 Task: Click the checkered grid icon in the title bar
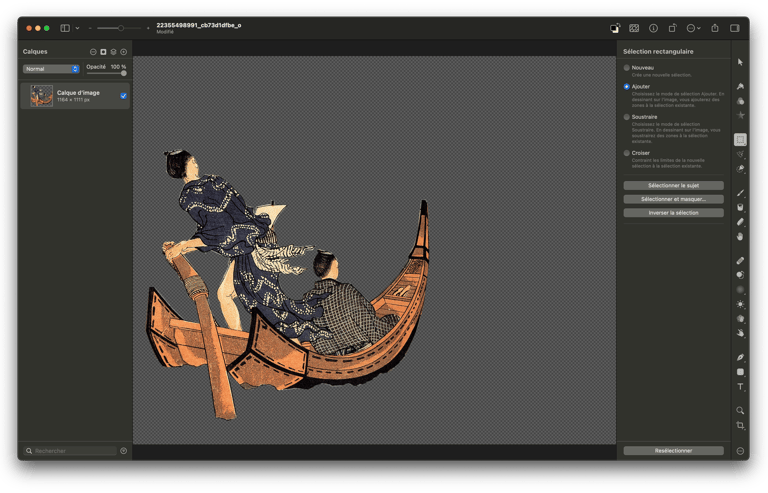tap(634, 28)
